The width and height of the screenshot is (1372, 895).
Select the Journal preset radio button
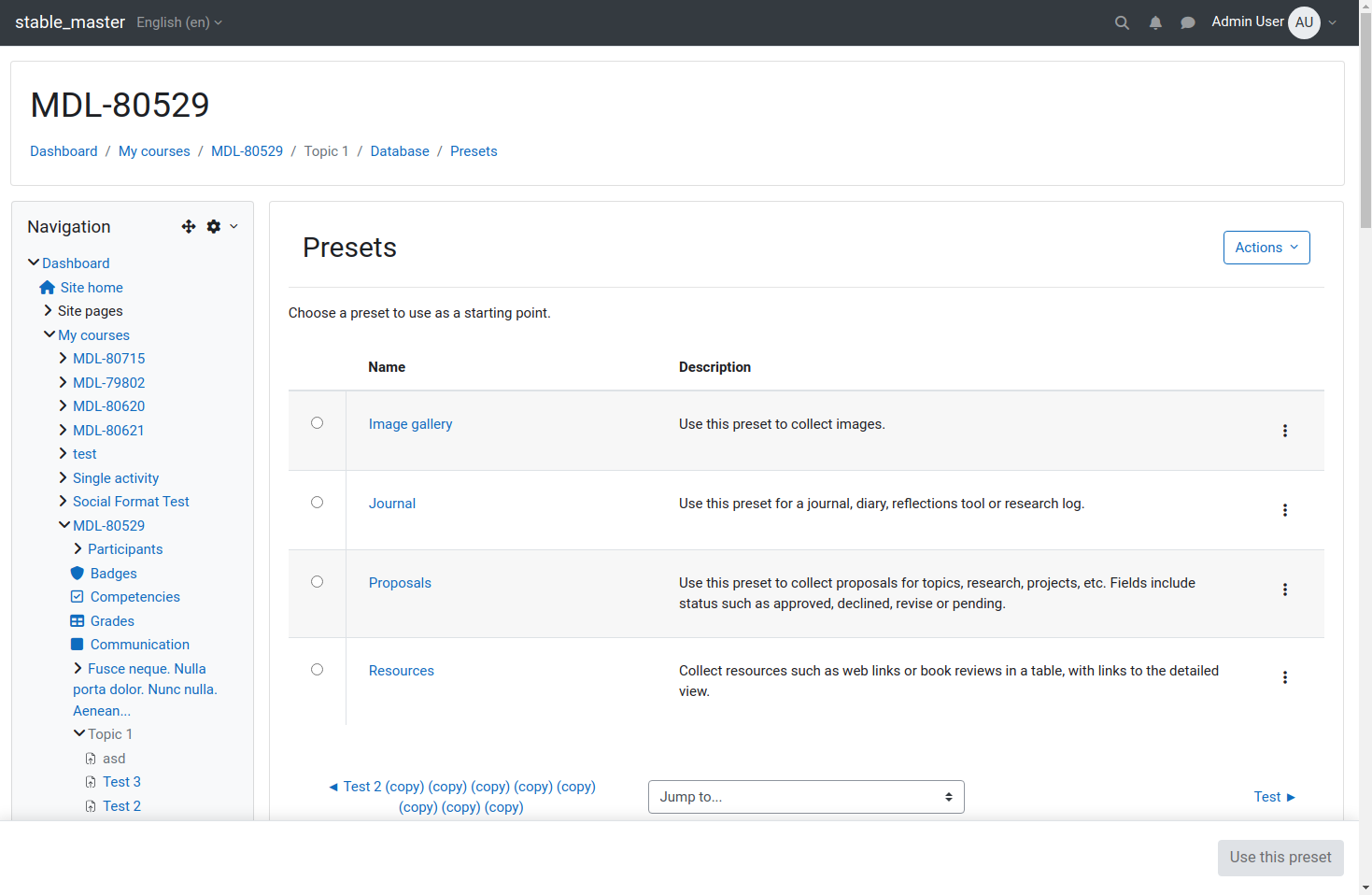tap(318, 503)
